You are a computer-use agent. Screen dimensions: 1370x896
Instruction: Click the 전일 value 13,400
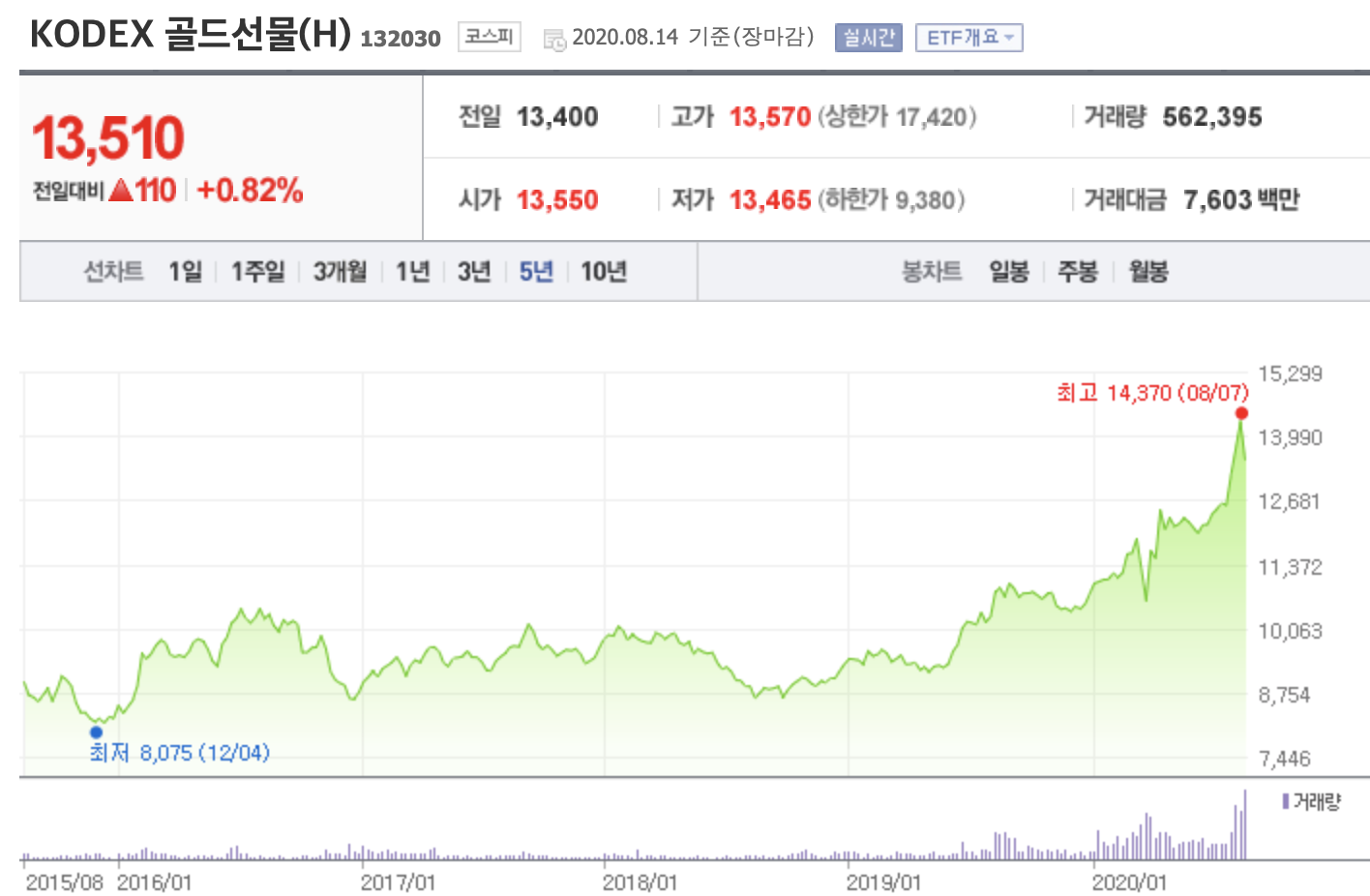pyautogui.click(x=557, y=117)
